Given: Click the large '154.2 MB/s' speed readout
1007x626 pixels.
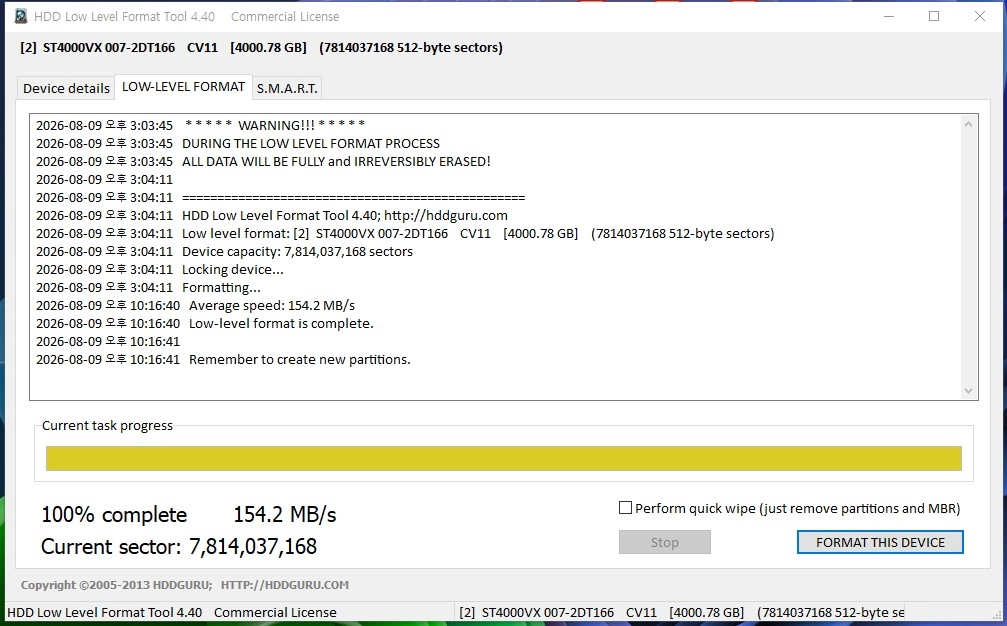Looking at the screenshot, I should pos(285,514).
